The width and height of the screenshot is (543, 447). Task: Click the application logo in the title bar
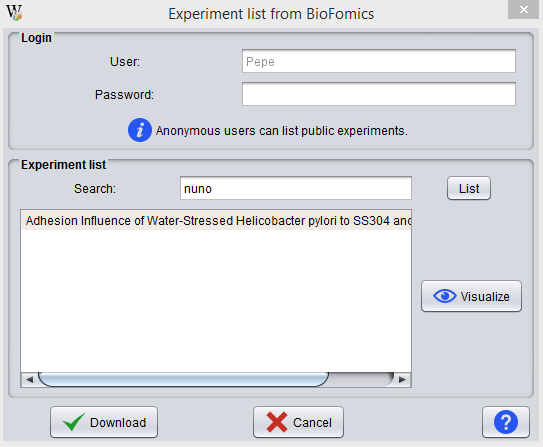[x=14, y=13]
